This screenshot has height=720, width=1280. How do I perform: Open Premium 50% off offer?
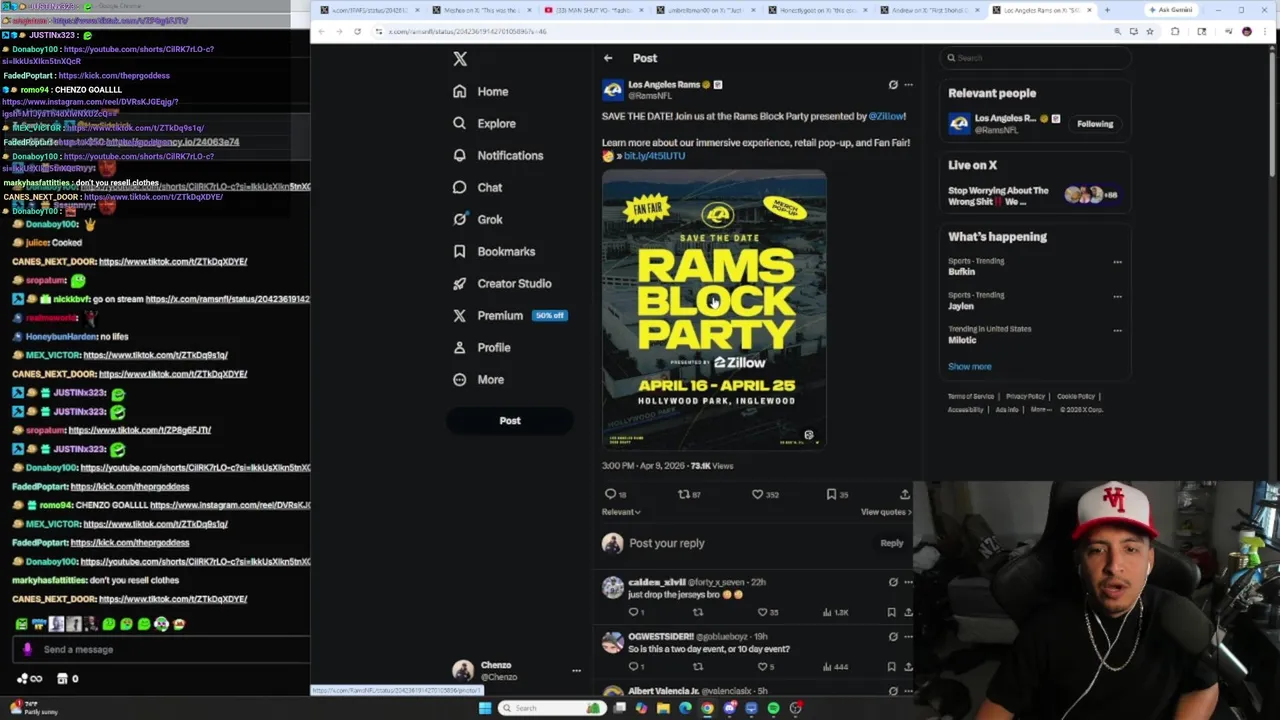[510, 315]
